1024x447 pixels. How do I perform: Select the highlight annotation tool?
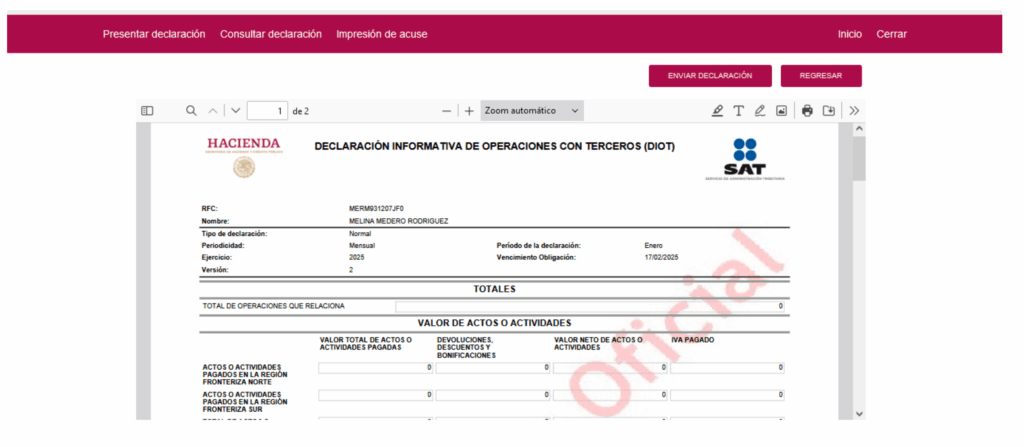pos(717,111)
